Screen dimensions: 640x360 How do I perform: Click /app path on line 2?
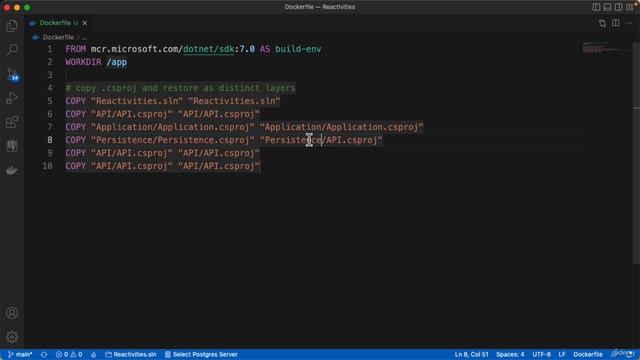click(x=117, y=62)
